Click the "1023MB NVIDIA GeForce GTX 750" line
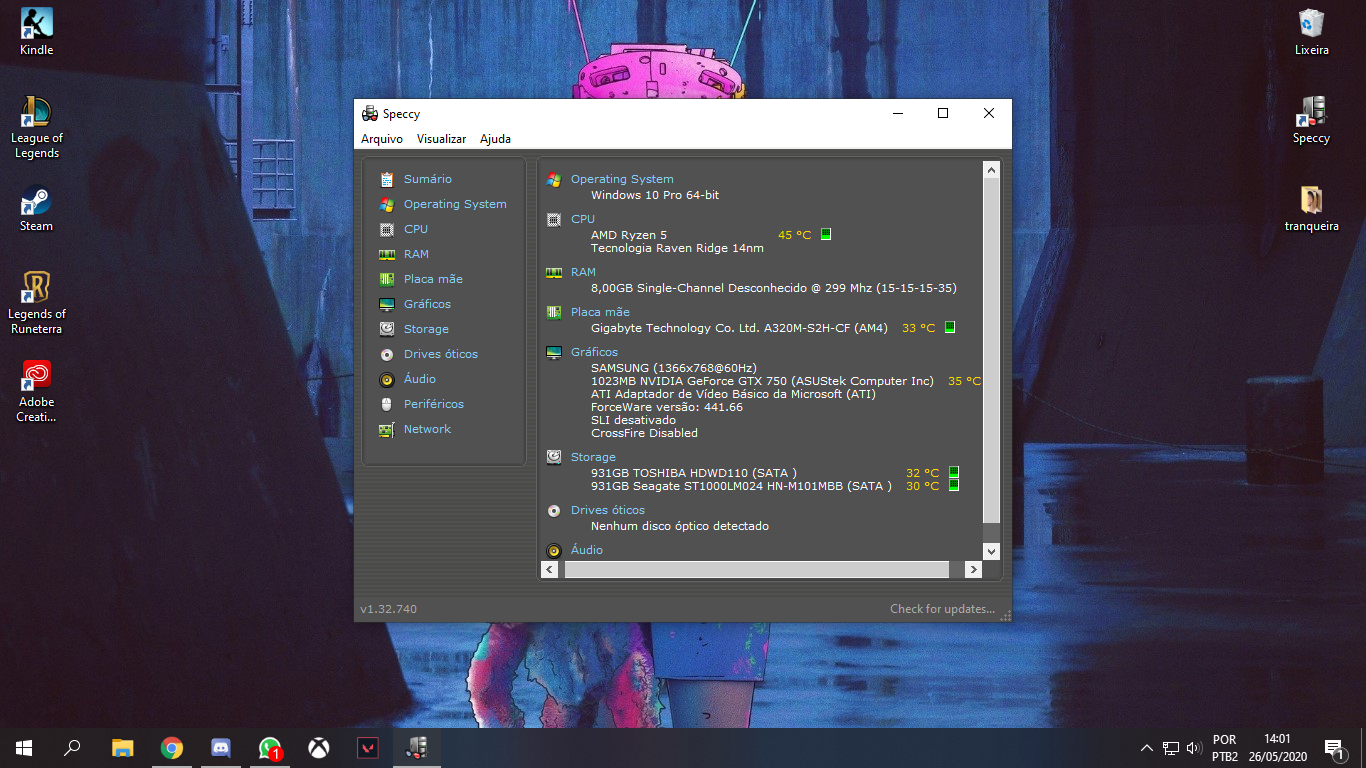Viewport: 1366px width, 768px height. [x=762, y=381]
